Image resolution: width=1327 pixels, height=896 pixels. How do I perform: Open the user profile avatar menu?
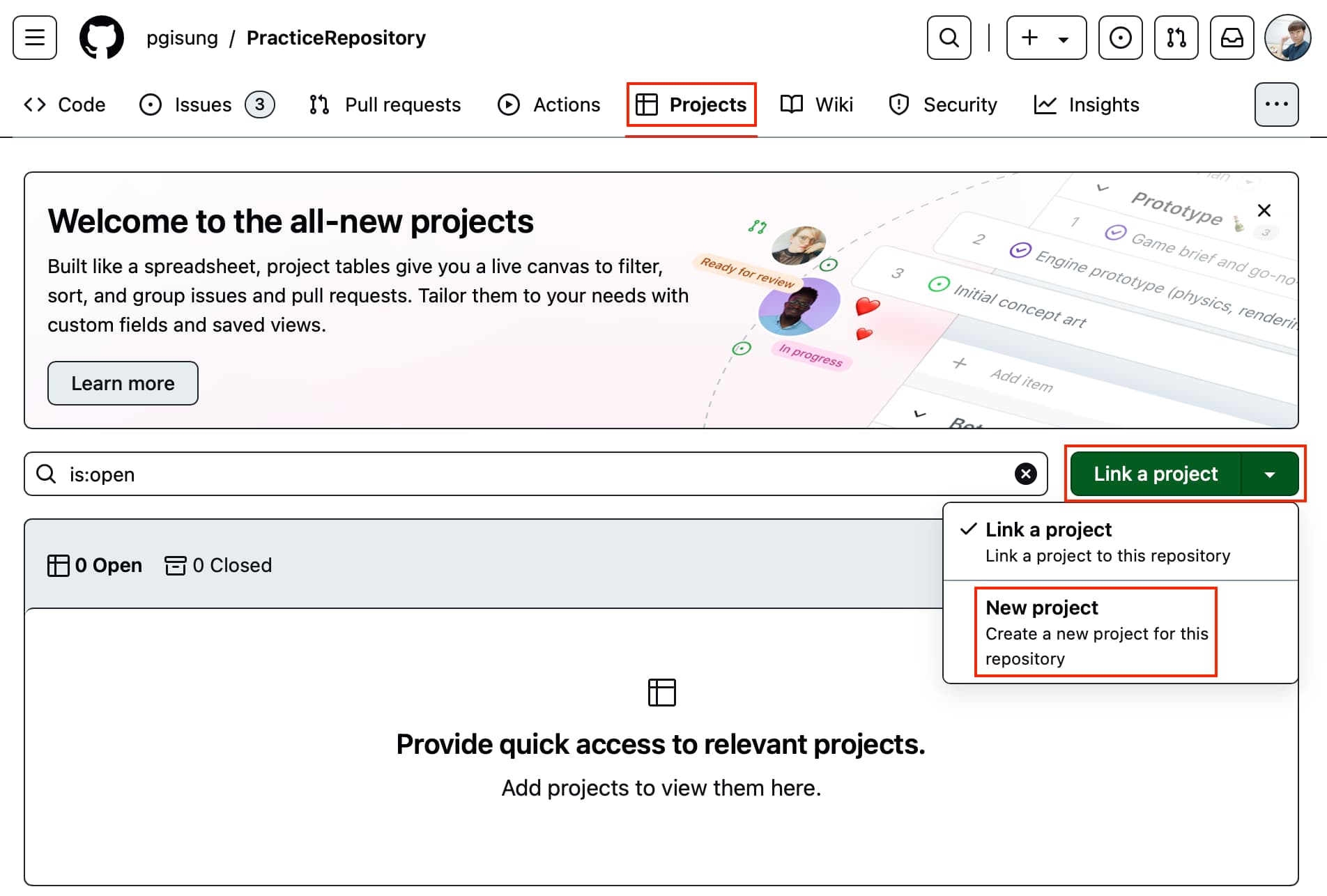click(1288, 38)
